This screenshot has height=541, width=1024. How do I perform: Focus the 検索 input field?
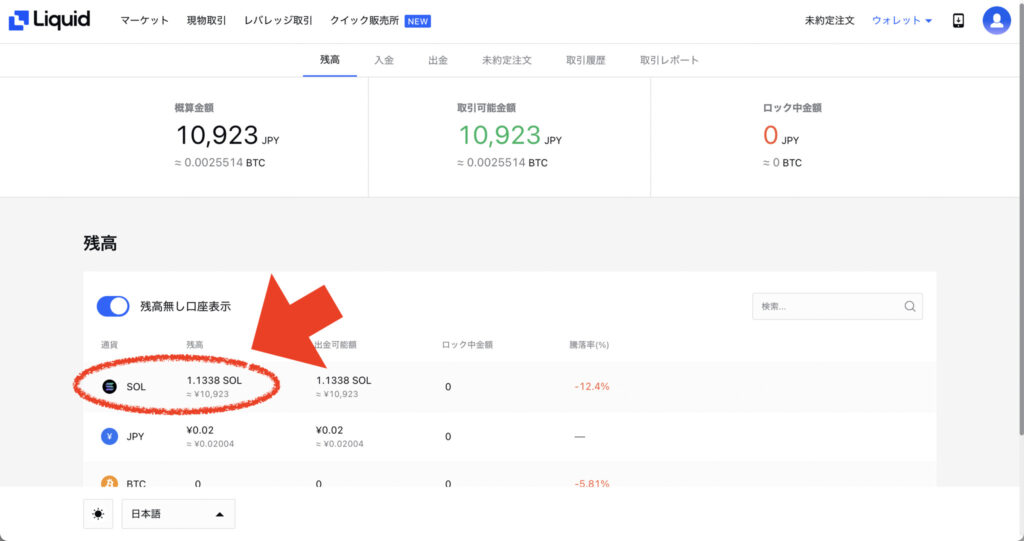837,306
